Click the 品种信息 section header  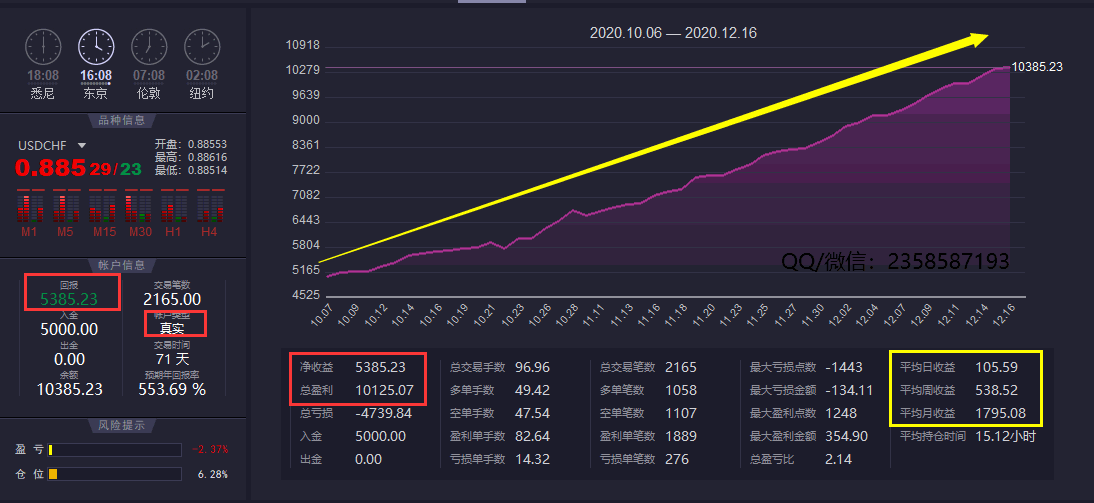pos(122,121)
